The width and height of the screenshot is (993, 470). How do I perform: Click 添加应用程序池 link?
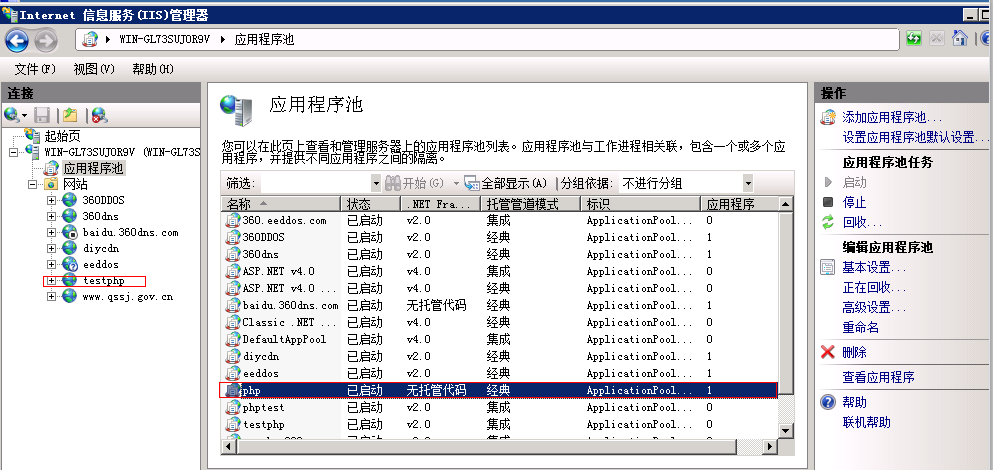click(x=884, y=117)
